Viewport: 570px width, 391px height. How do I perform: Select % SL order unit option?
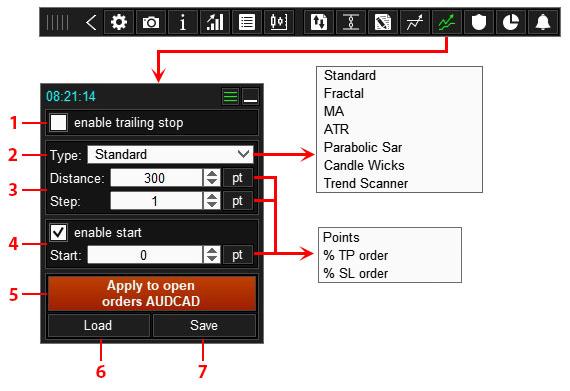tap(356, 273)
